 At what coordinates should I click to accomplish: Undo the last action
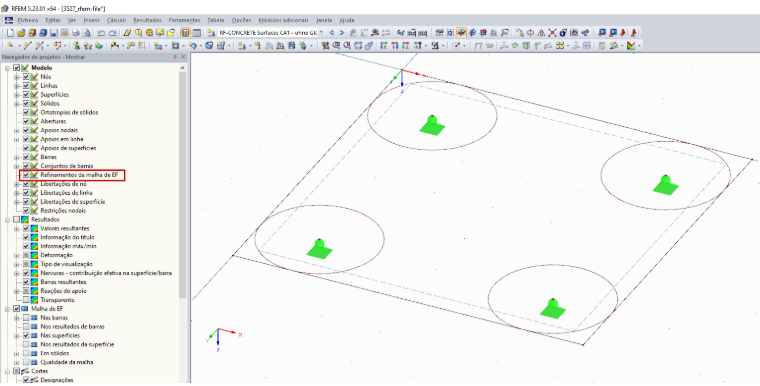[101, 33]
